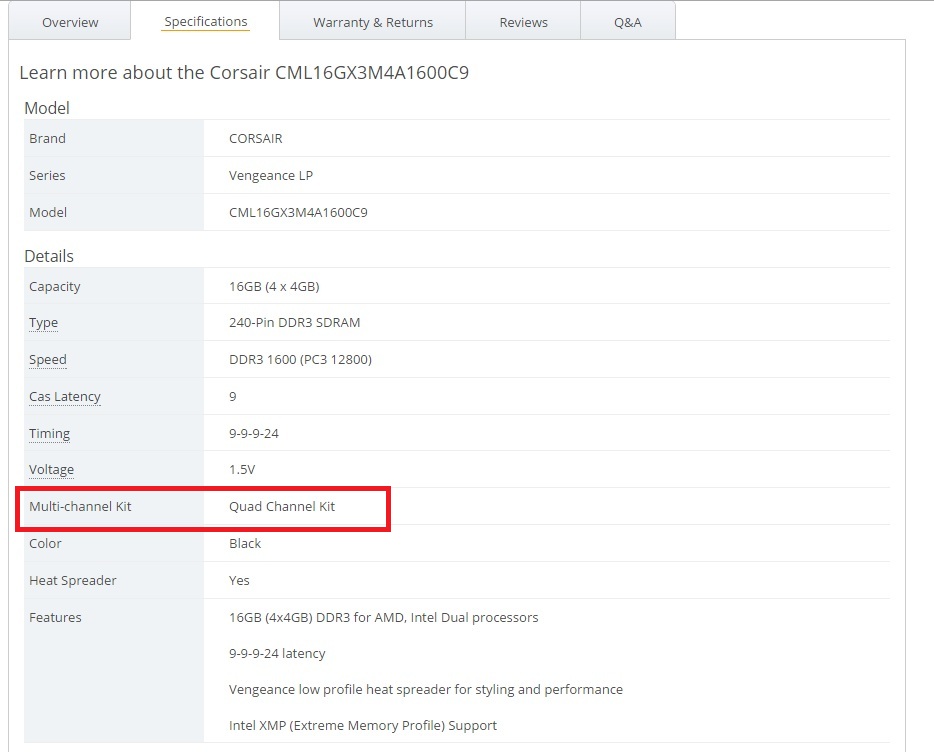Viewport: 934px width, 752px height.
Task: Click the 'CORSAIR' brand value
Action: 256,138
